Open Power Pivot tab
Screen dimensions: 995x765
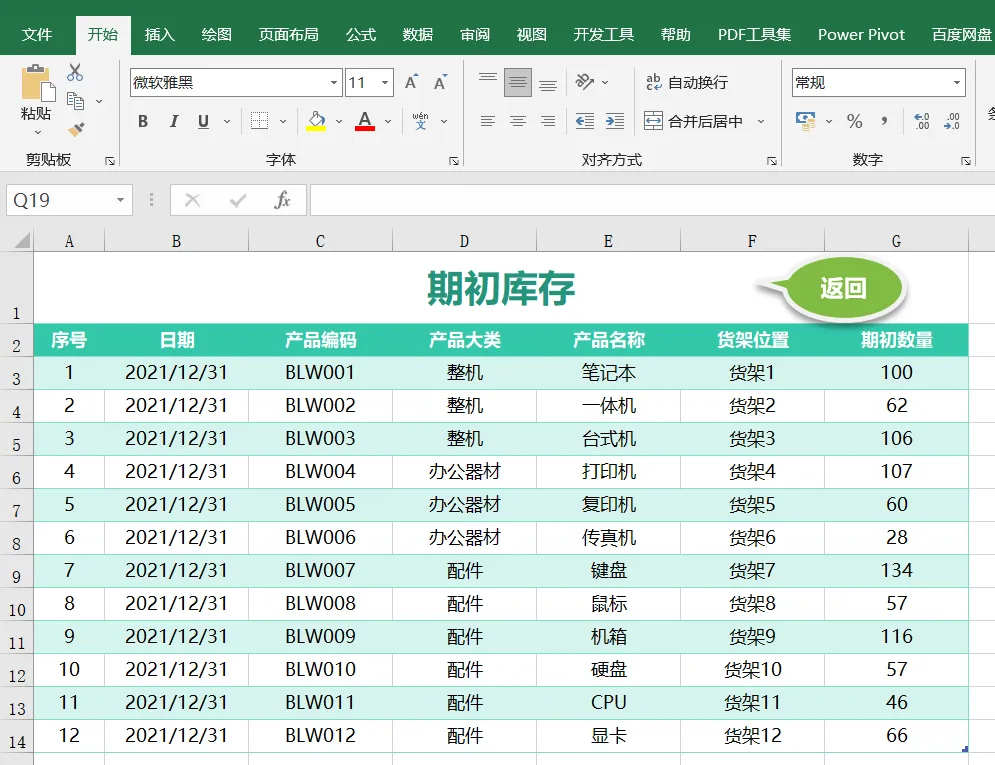861,35
